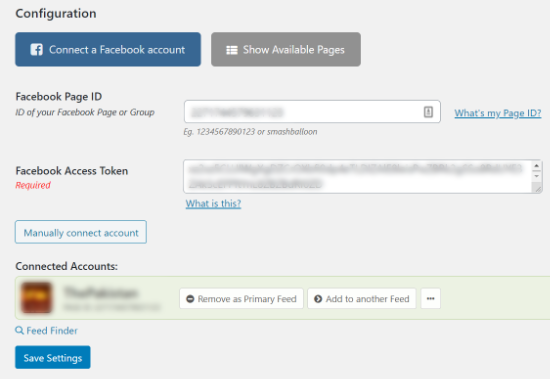Open the Feed Finder link
Screen dimensions: 550x379
46,331
